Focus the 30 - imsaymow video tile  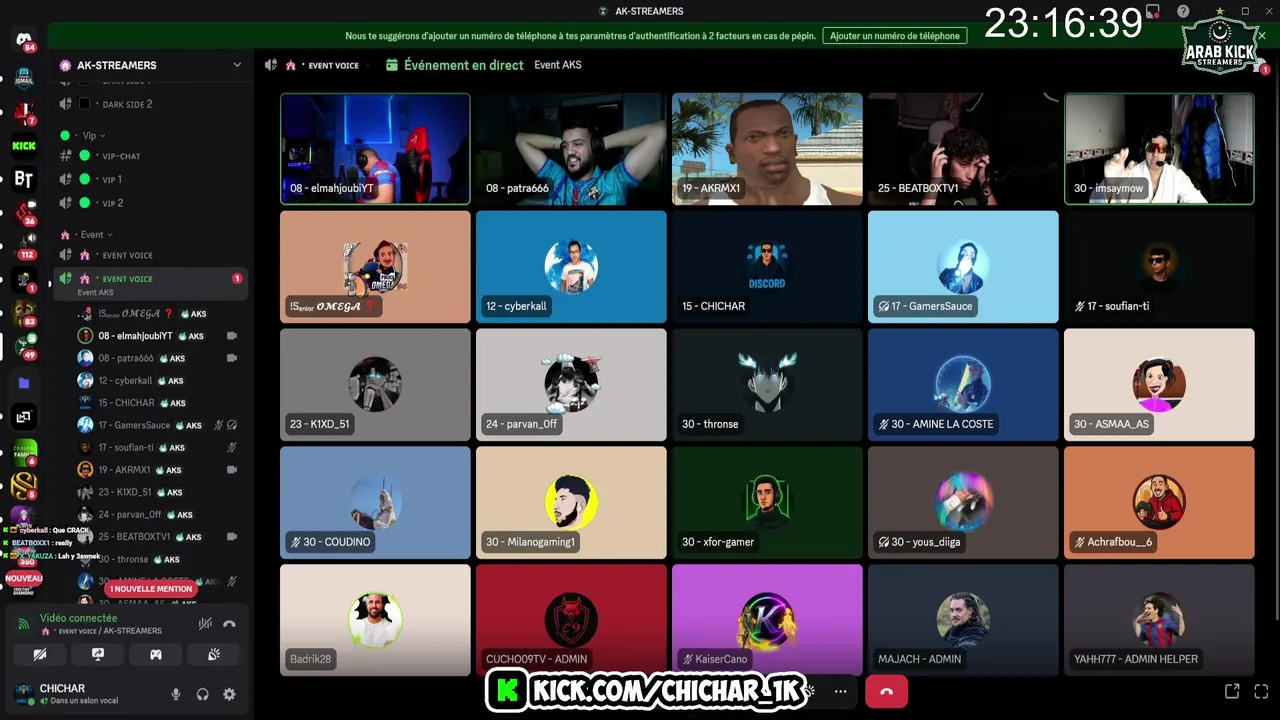click(x=1159, y=149)
